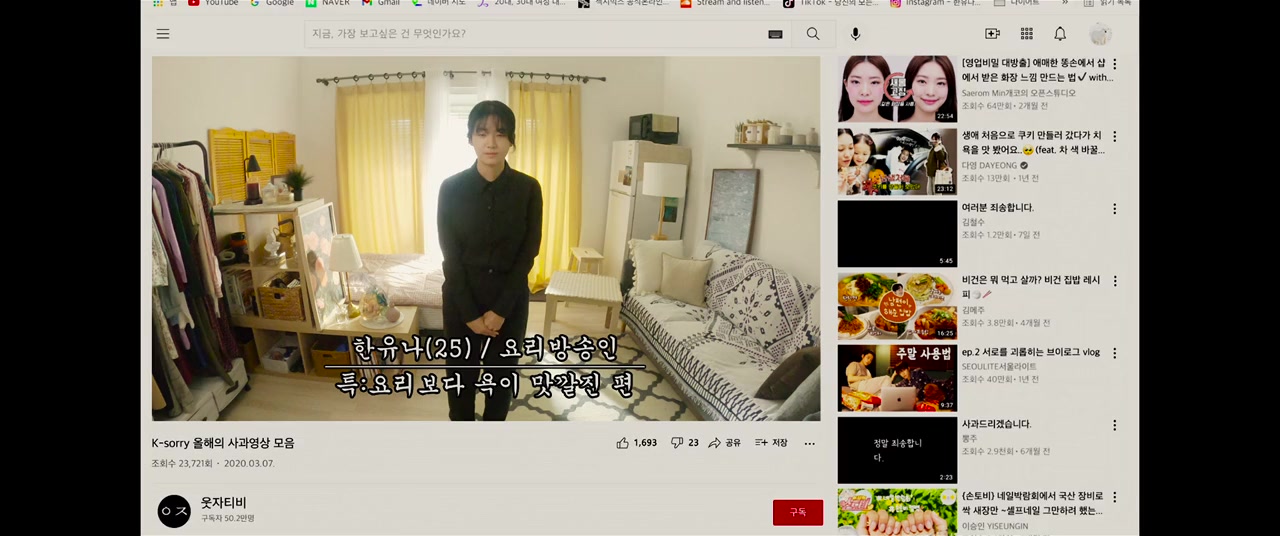Open the three-dot more actions under video

coord(809,443)
